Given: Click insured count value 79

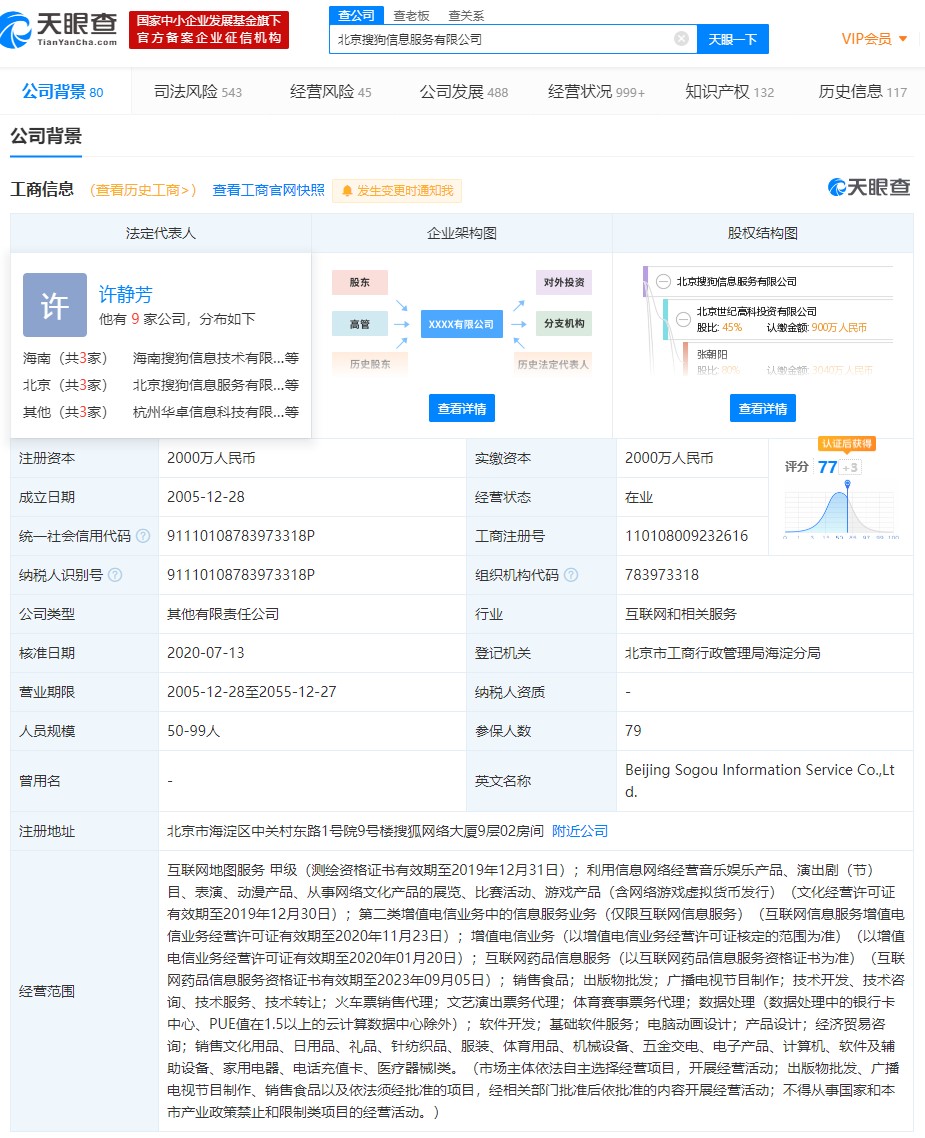Looking at the screenshot, I should 633,731.
